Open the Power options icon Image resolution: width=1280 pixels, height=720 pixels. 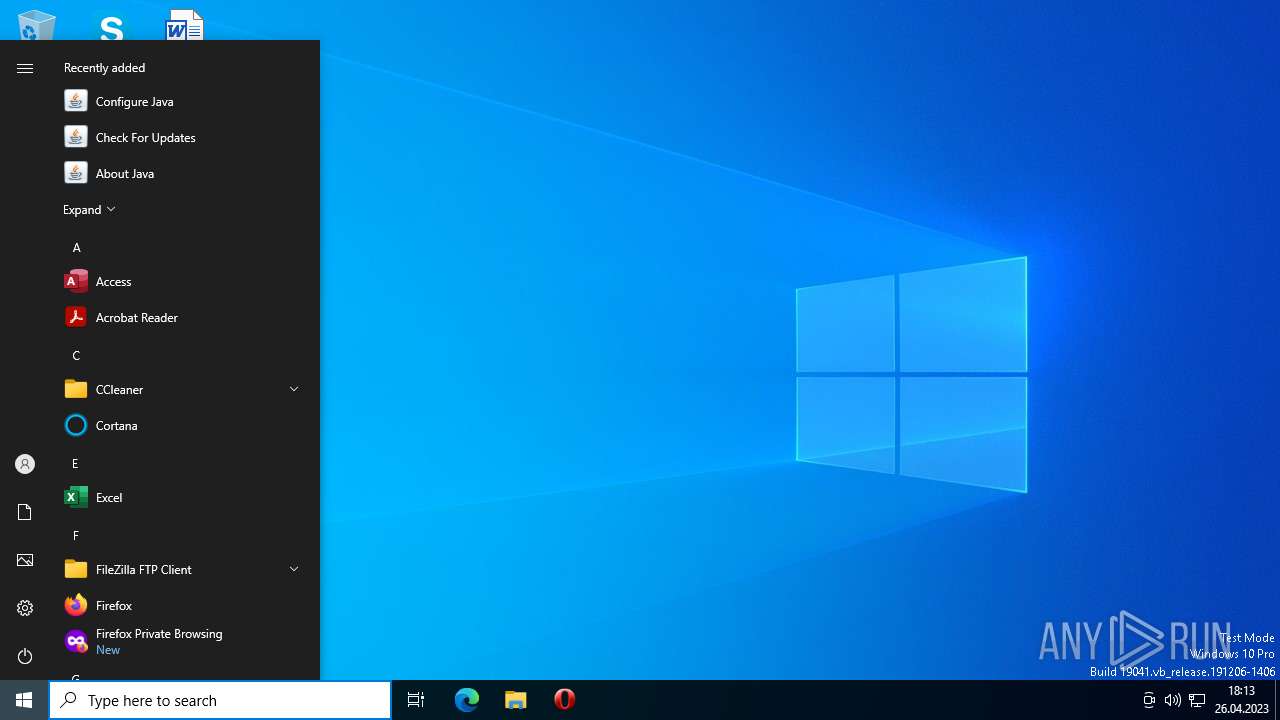point(25,656)
